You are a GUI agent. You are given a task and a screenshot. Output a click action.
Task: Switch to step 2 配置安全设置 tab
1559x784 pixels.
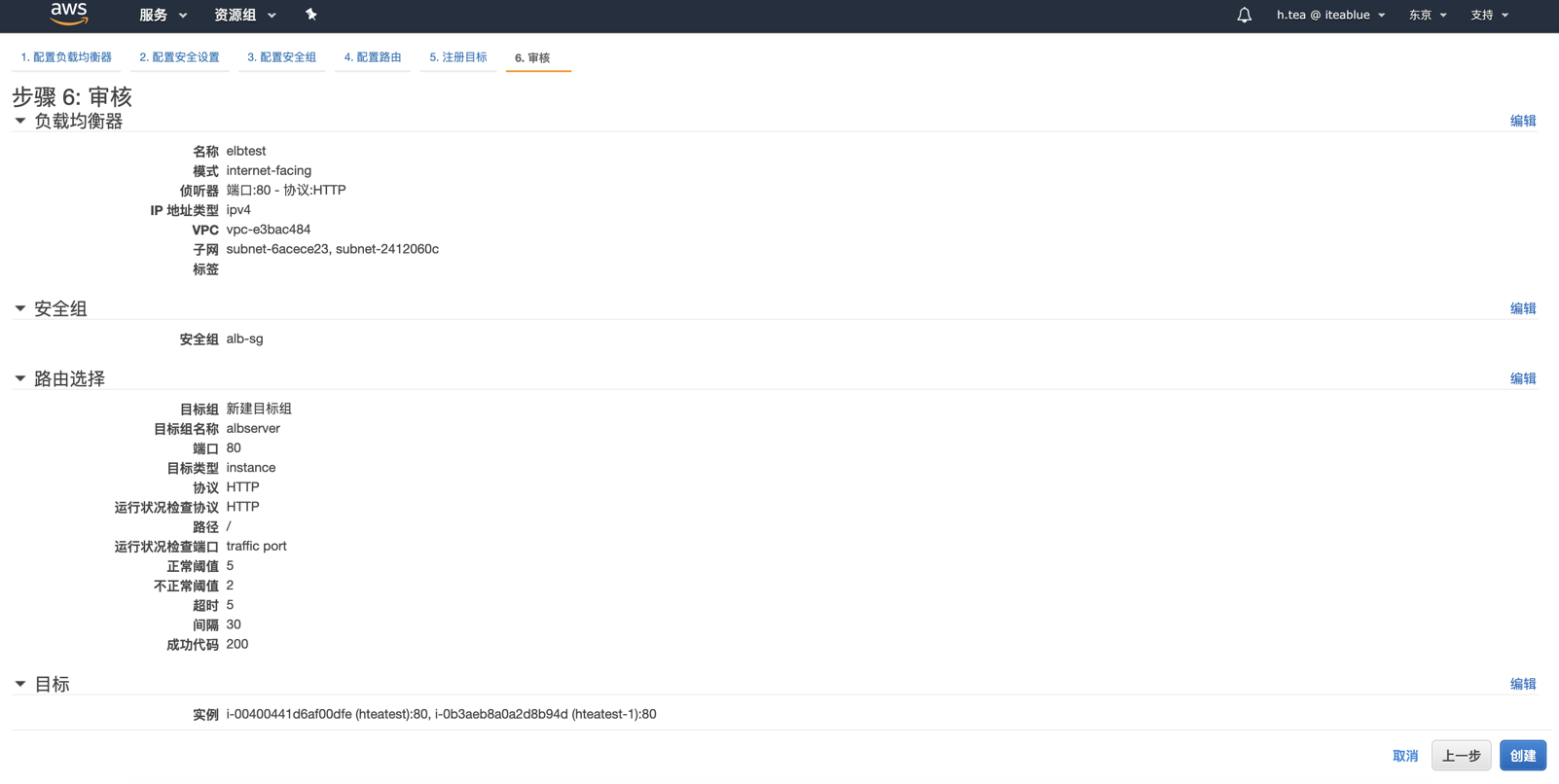(x=179, y=57)
